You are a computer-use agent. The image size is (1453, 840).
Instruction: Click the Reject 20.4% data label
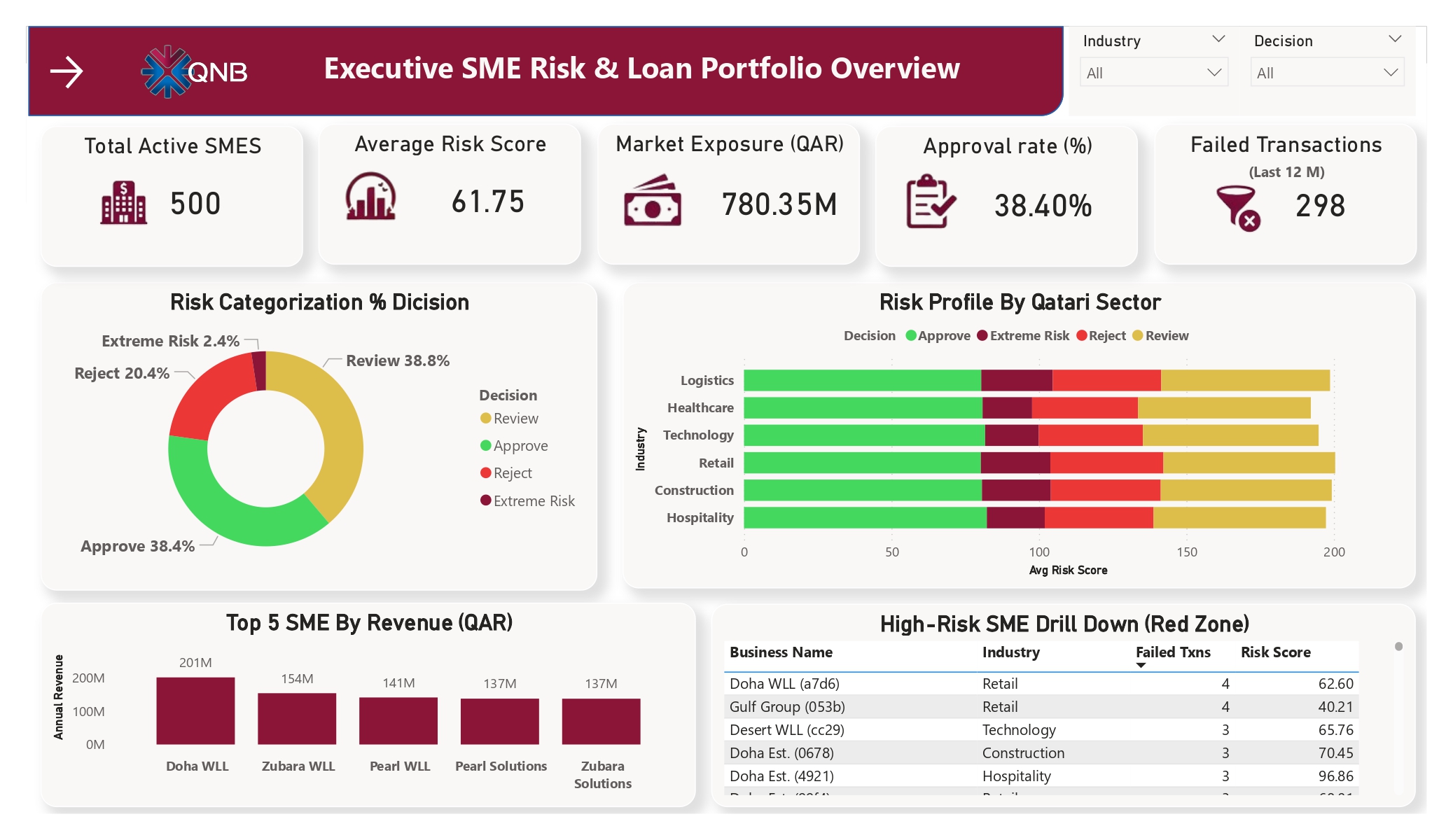coord(122,374)
